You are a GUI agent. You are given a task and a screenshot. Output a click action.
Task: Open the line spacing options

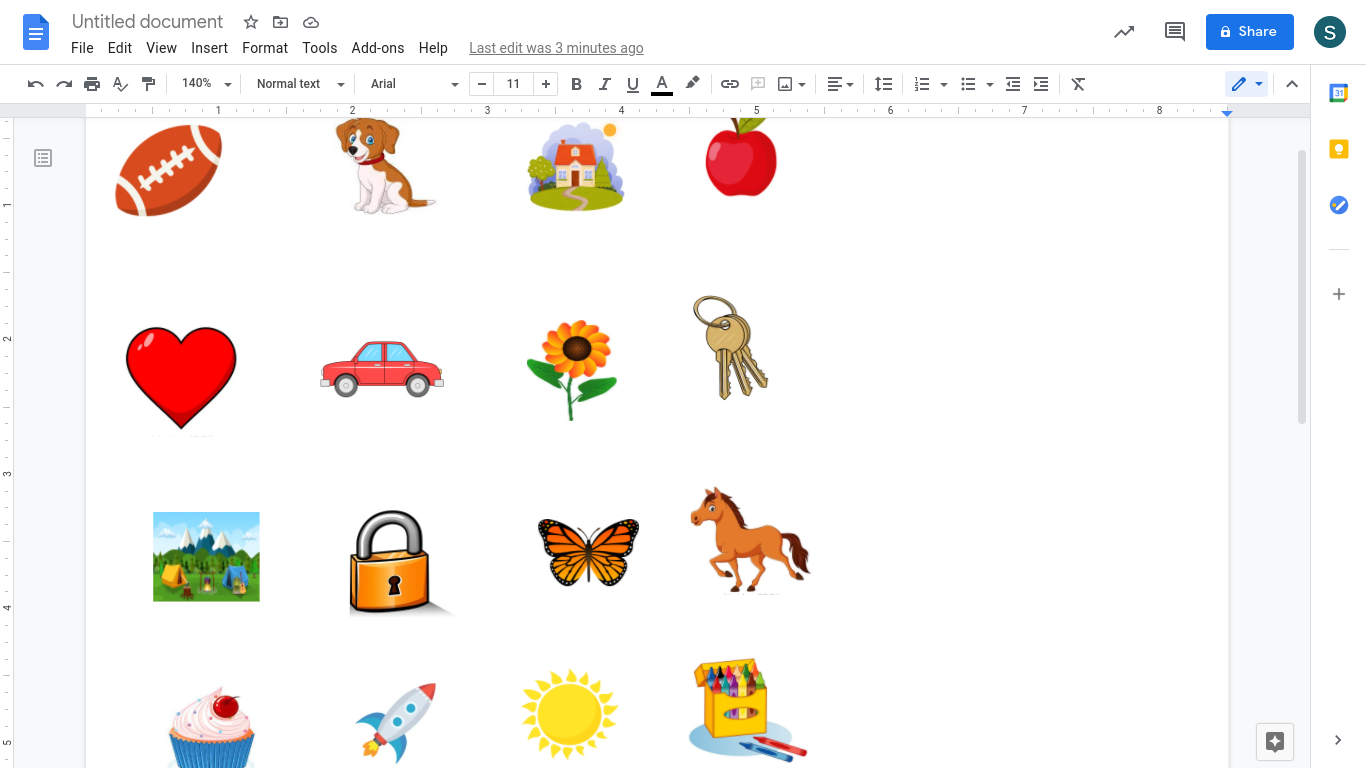[883, 84]
